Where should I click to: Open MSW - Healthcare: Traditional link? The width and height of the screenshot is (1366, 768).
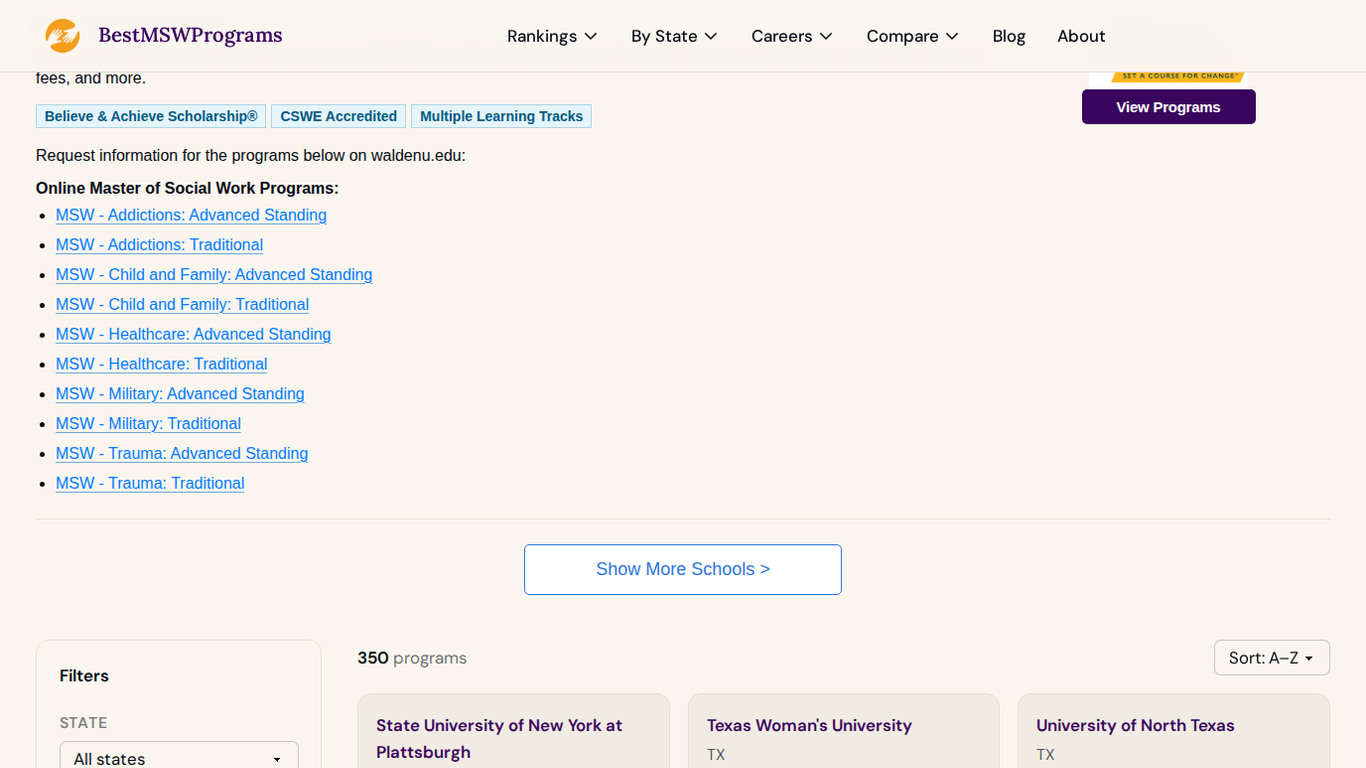[x=161, y=364]
